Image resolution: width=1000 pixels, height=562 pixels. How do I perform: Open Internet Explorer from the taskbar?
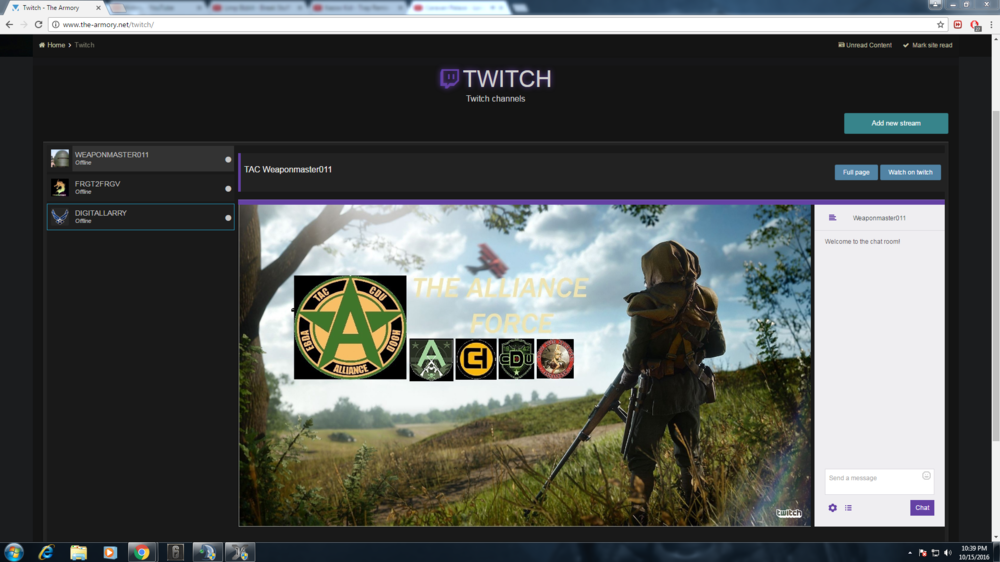46,552
